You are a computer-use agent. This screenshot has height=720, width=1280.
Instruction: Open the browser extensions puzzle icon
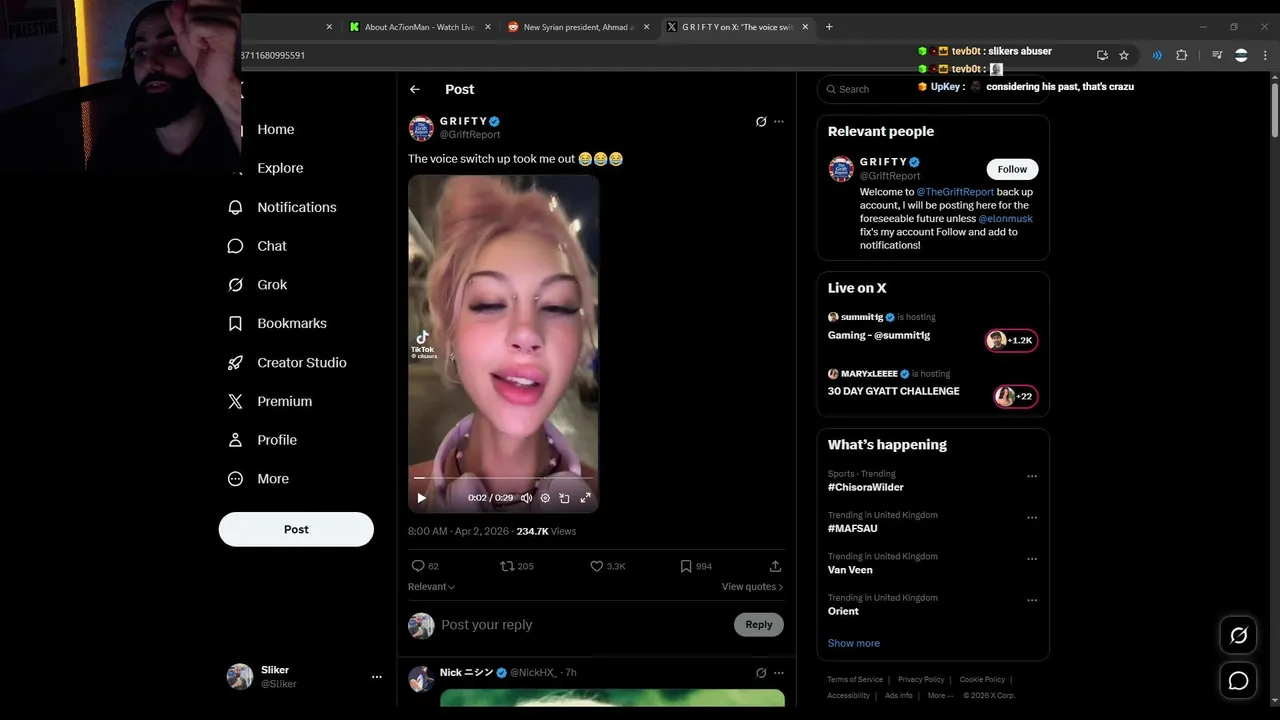pyautogui.click(x=1181, y=55)
